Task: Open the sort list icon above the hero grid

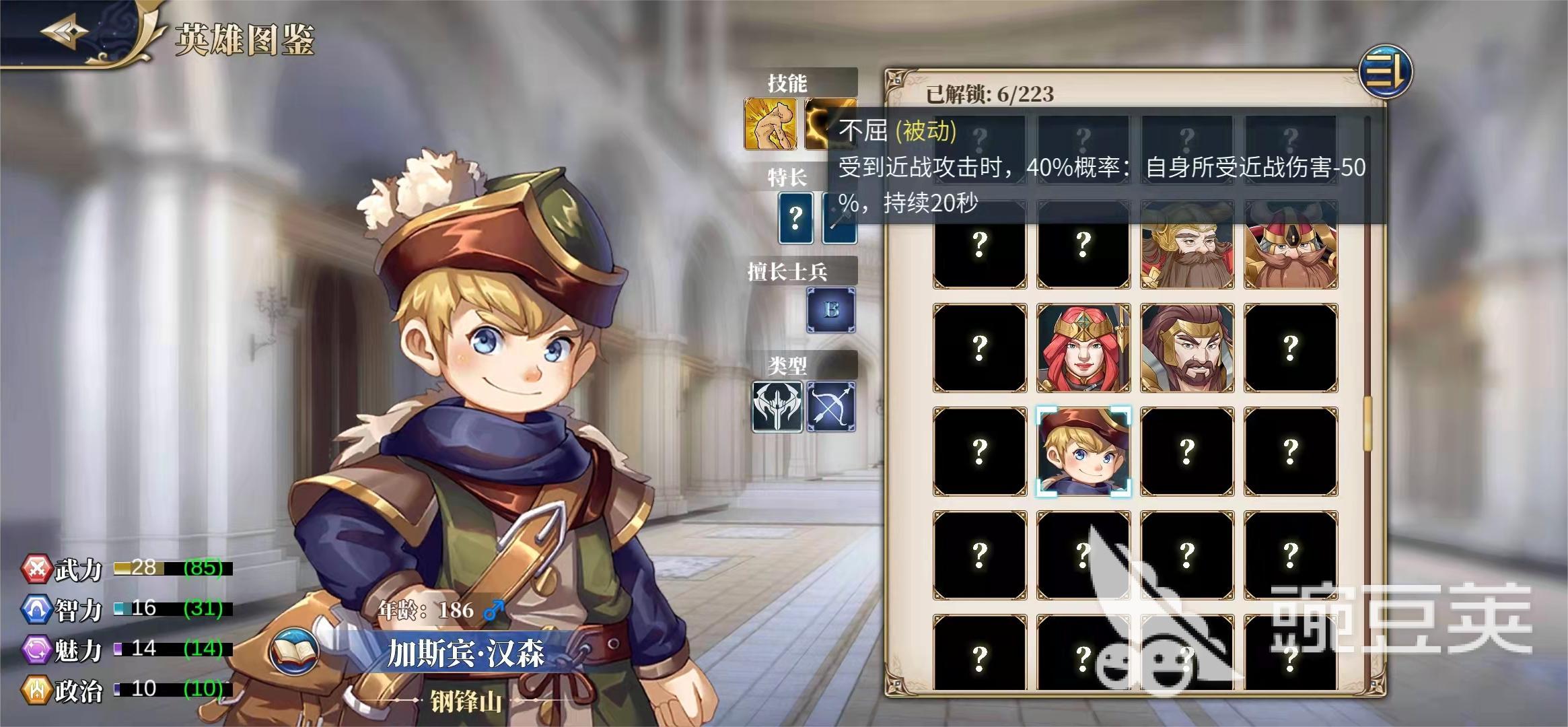Action: (x=1386, y=71)
